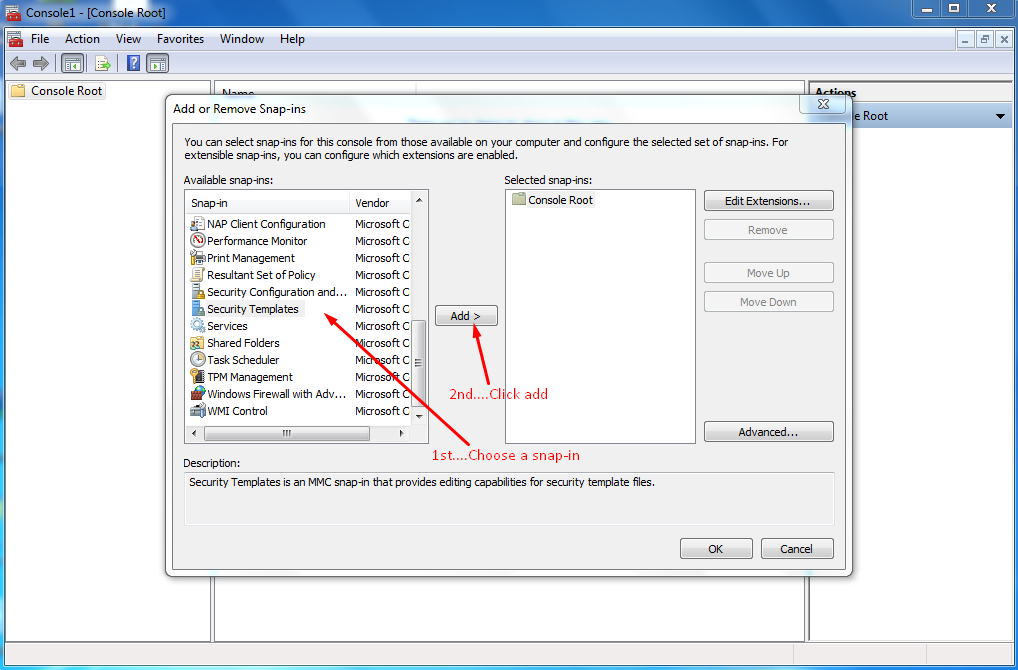The width and height of the screenshot is (1018, 670).
Task: Click the greyed-out Move Down button
Action: click(769, 302)
